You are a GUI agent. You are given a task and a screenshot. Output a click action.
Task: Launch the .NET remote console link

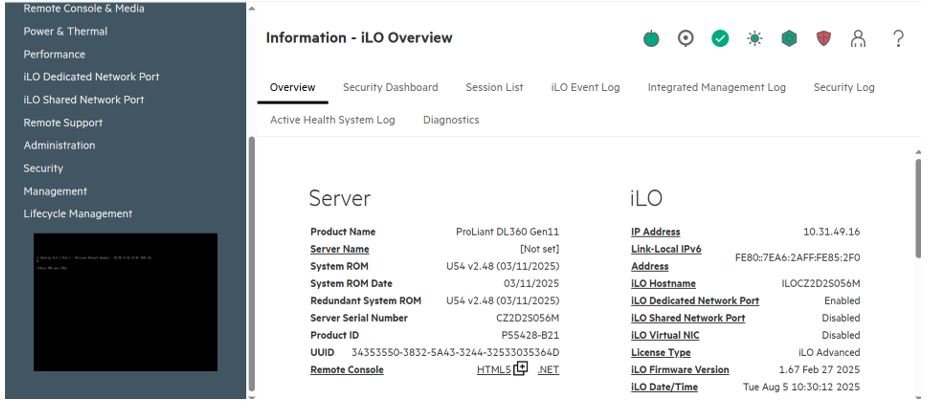tap(548, 370)
